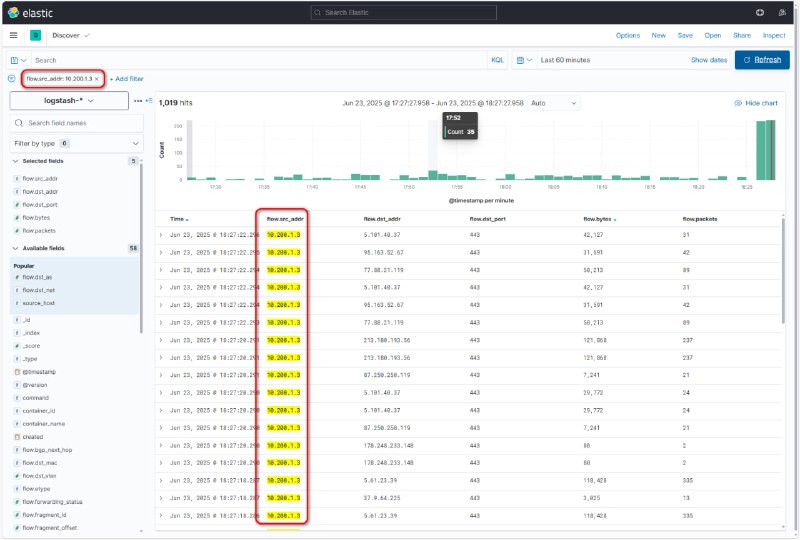Open the hamburger navigation menu
The width and height of the screenshot is (800, 540).
pyautogui.click(x=14, y=35)
